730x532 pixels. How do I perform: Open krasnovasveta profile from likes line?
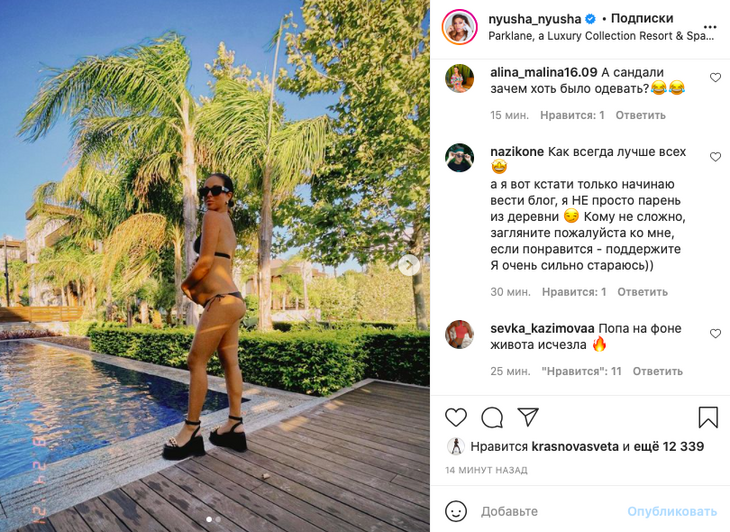click(x=575, y=446)
